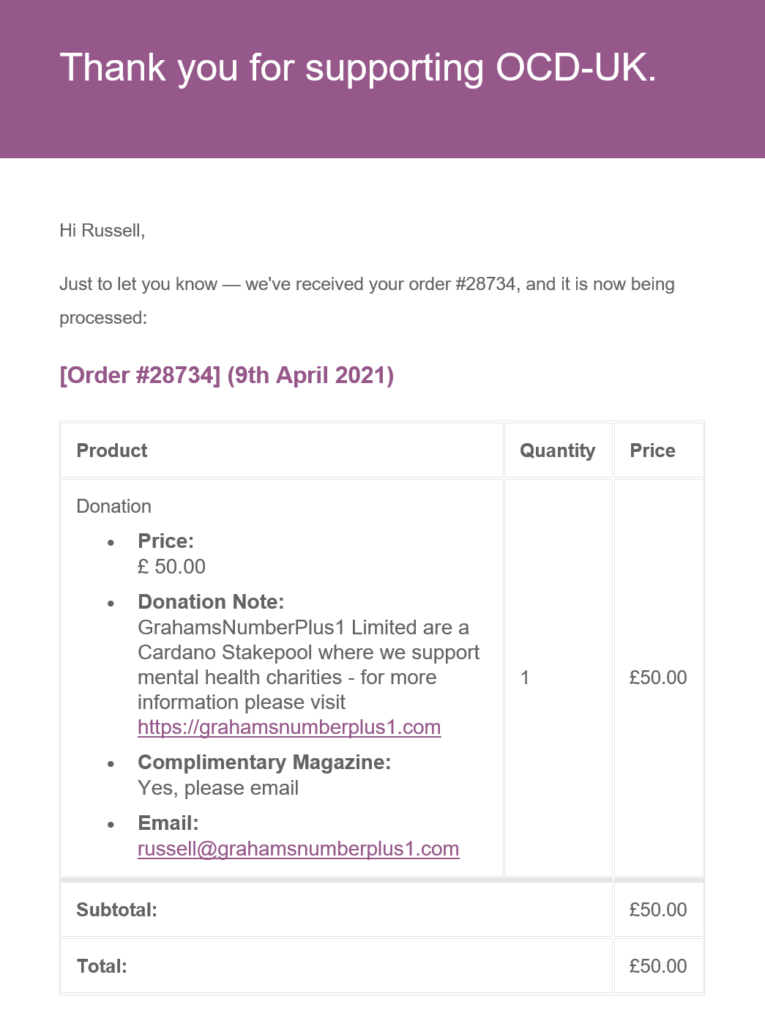This screenshot has width=765, height=1024.
Task: Click the £50.00 price in the Donation row
Action: (658, 678)
